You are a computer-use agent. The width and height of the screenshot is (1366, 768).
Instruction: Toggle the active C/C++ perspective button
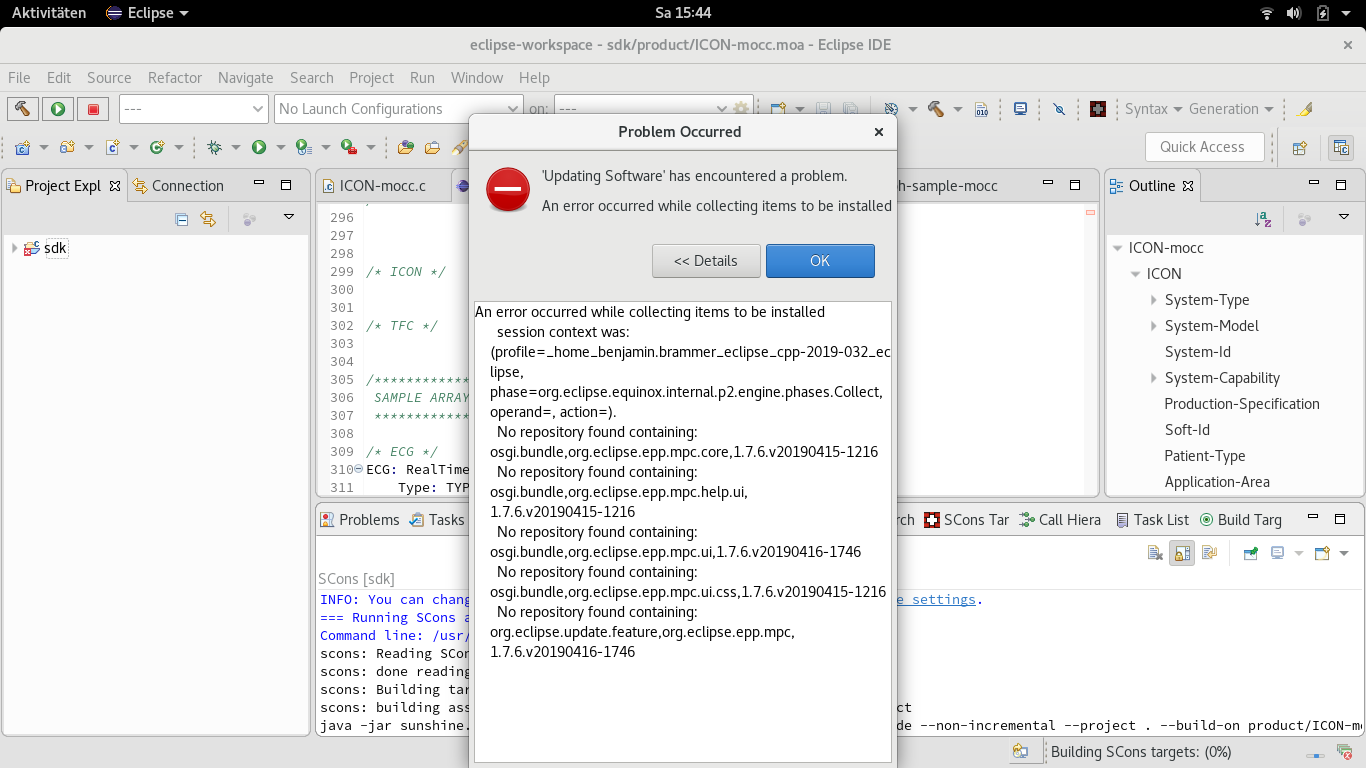[1341, 148]
